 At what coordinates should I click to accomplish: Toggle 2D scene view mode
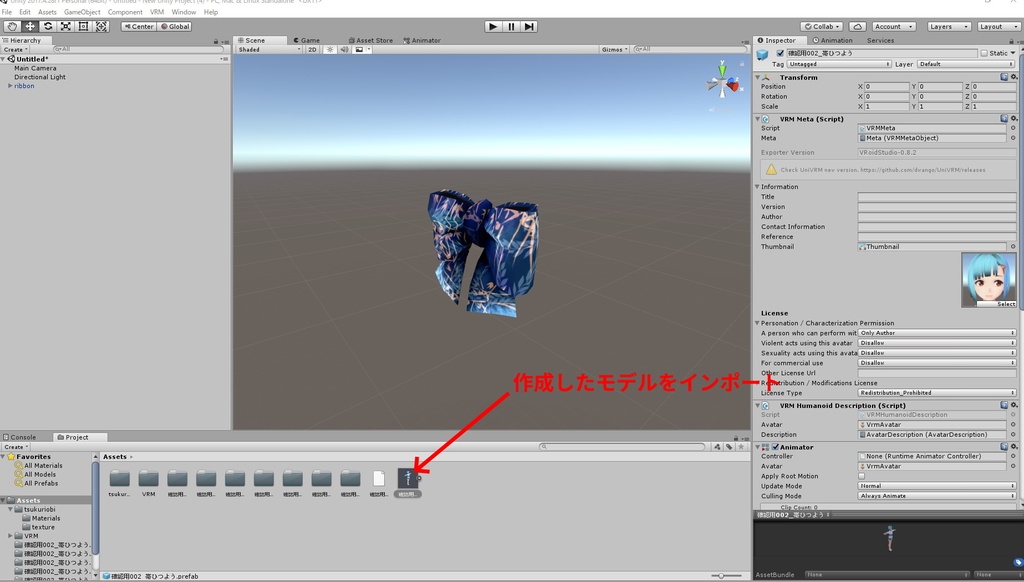(312, 50)
